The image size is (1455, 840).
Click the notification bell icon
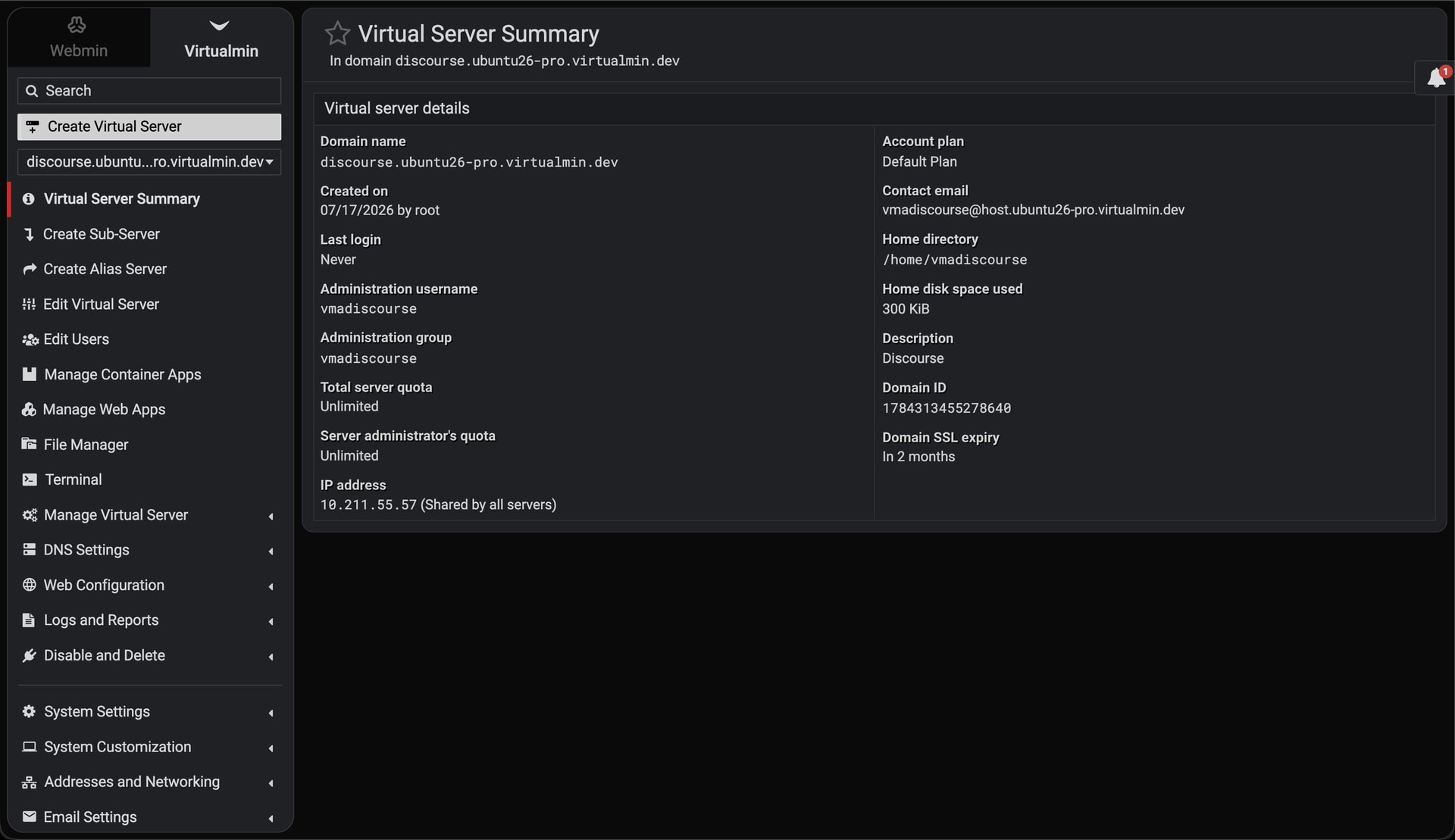(x=1436, y=78)
